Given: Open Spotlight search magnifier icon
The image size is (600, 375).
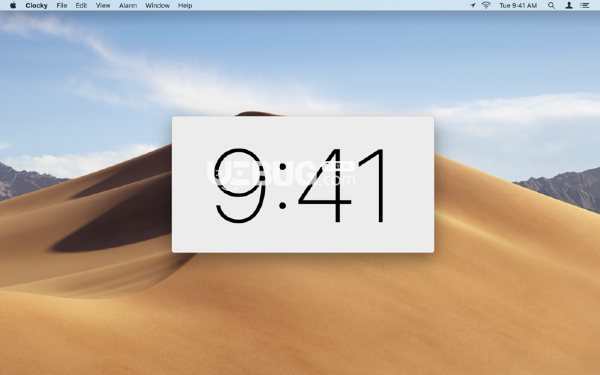Looking at the screenshot, I should pos(551,5).
